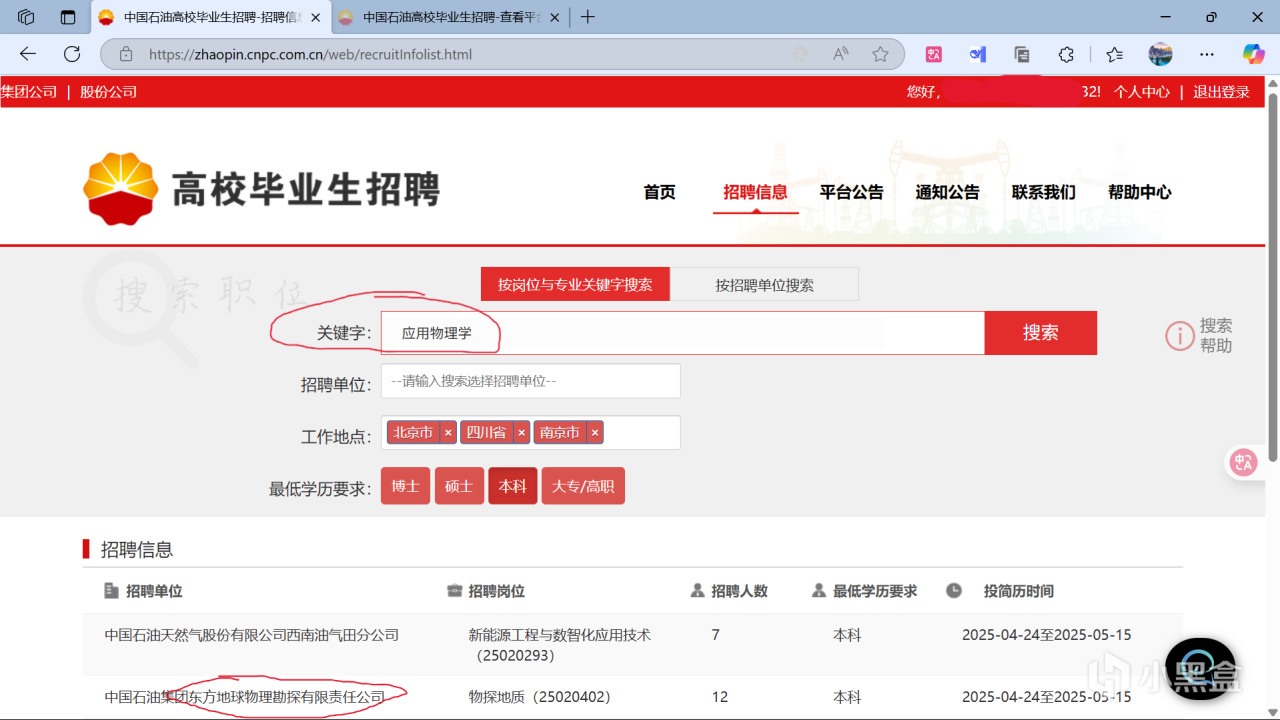Click the 关键字 input field
This screenshot has height=720, width=1280.
[x=683, y=333]
